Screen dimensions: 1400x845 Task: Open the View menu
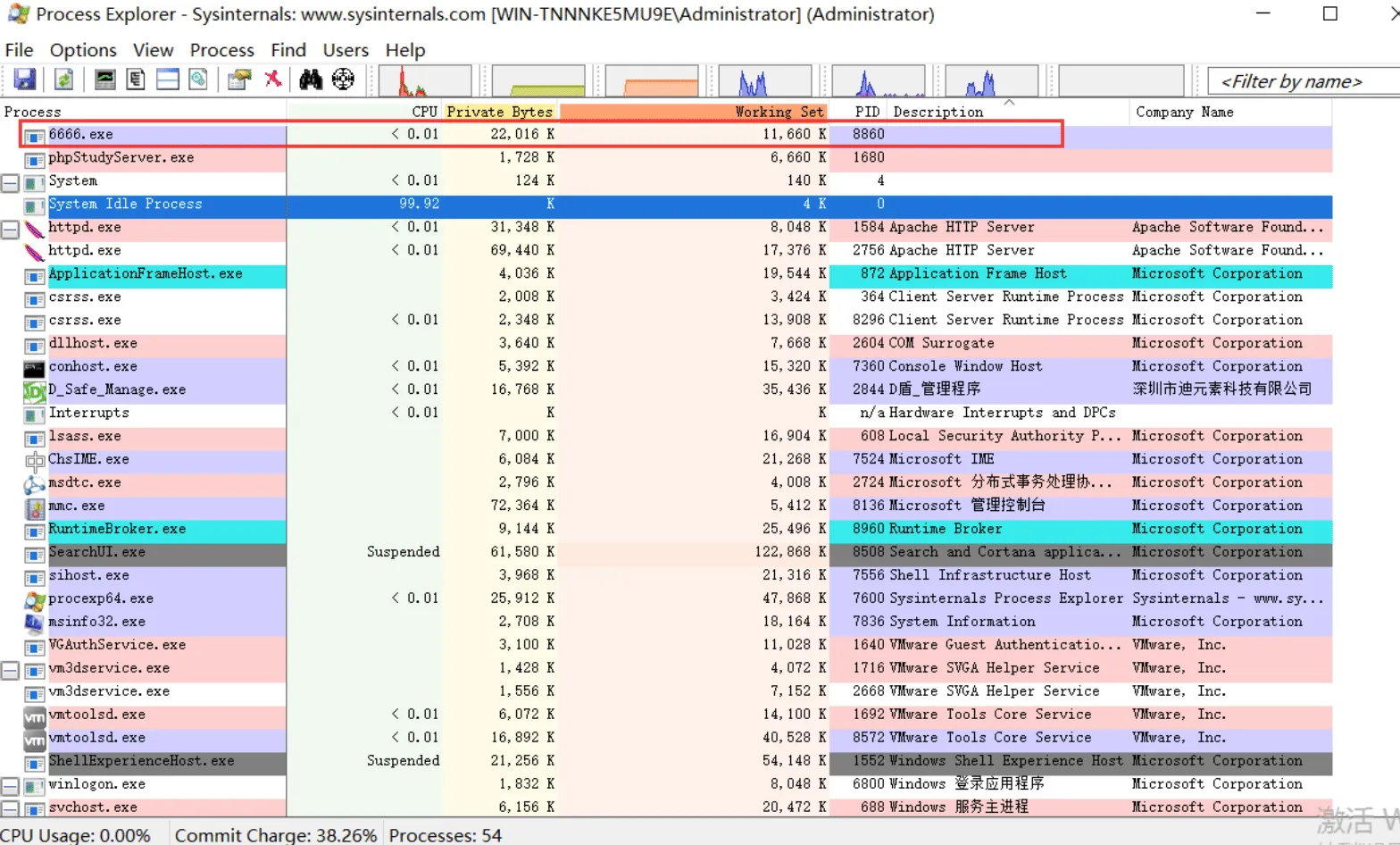point(154,50)
